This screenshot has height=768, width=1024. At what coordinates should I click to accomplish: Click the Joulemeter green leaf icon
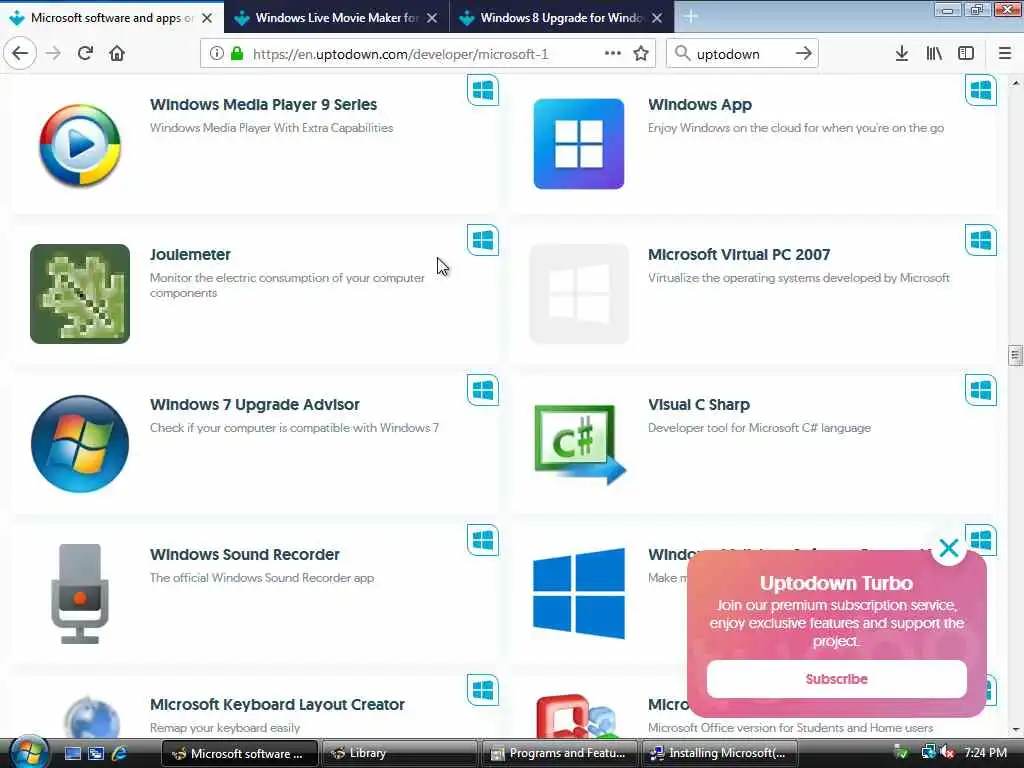click(x=80, y=294)
